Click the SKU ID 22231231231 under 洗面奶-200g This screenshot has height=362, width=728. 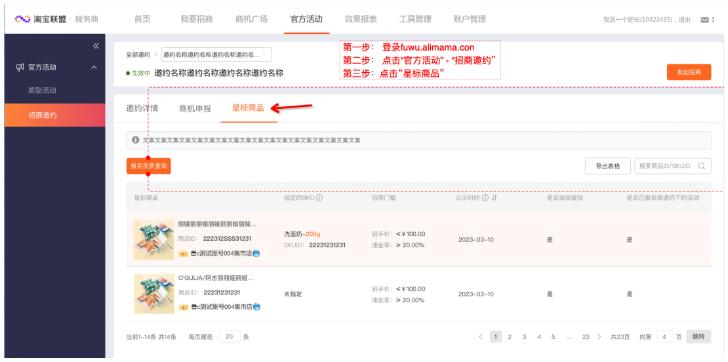point(327,245)
